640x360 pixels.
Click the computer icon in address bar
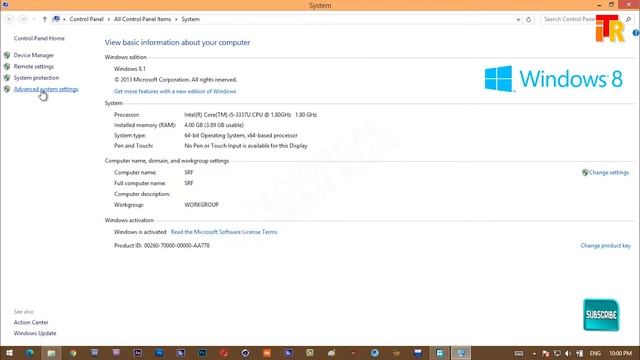click(56, 19)
